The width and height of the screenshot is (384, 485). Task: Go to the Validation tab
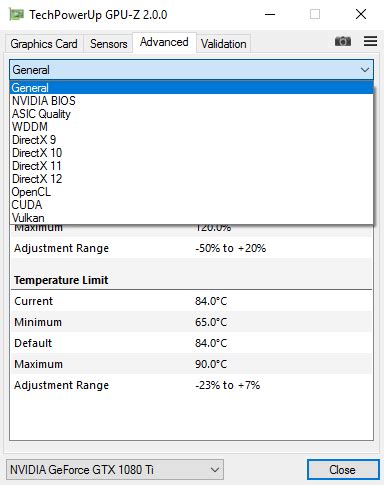224,44
